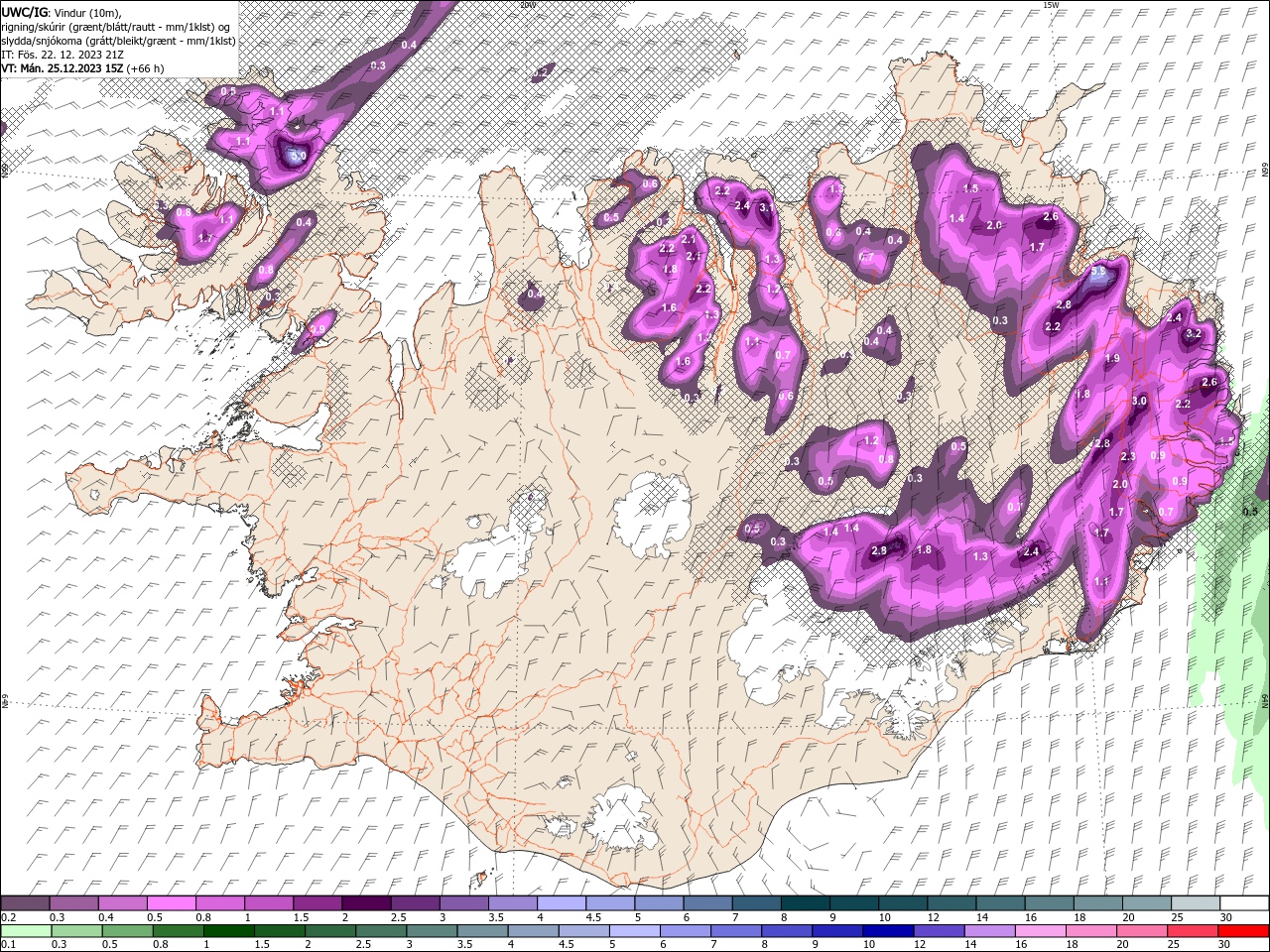The width and height of the screenshot is (1270, 952).
Task: Pick the 4.5 periwinkle swatch on lower scale
Action: [583, 930]
